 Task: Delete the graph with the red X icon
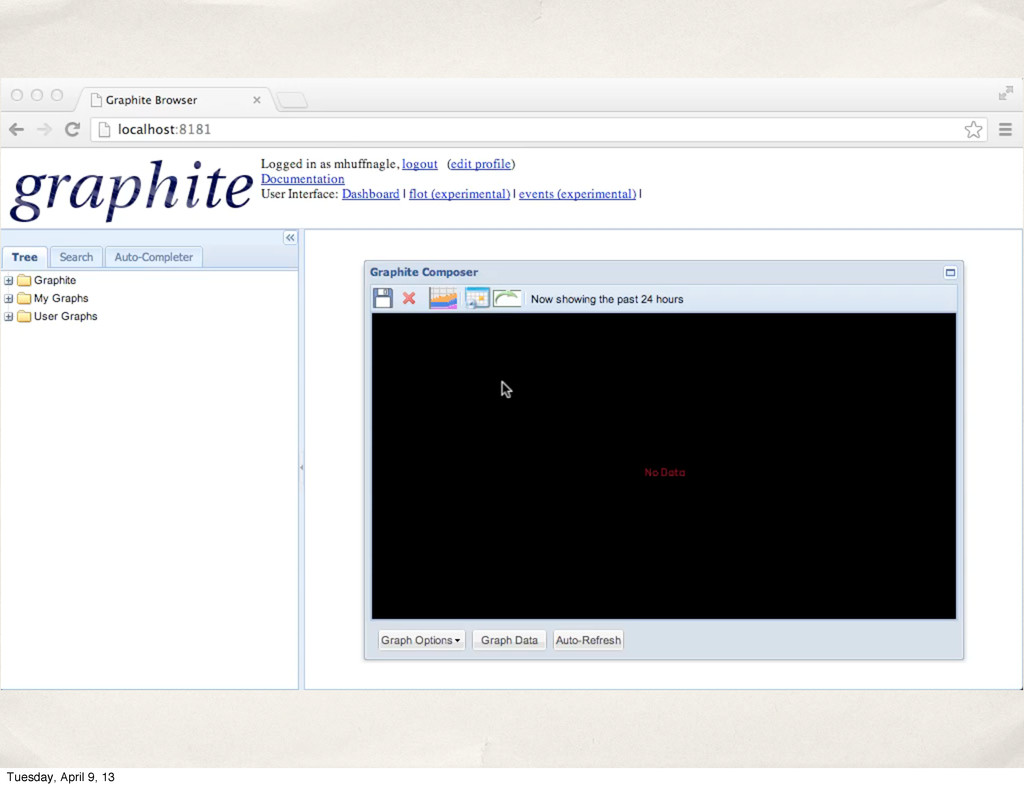[x=409, y=298]
